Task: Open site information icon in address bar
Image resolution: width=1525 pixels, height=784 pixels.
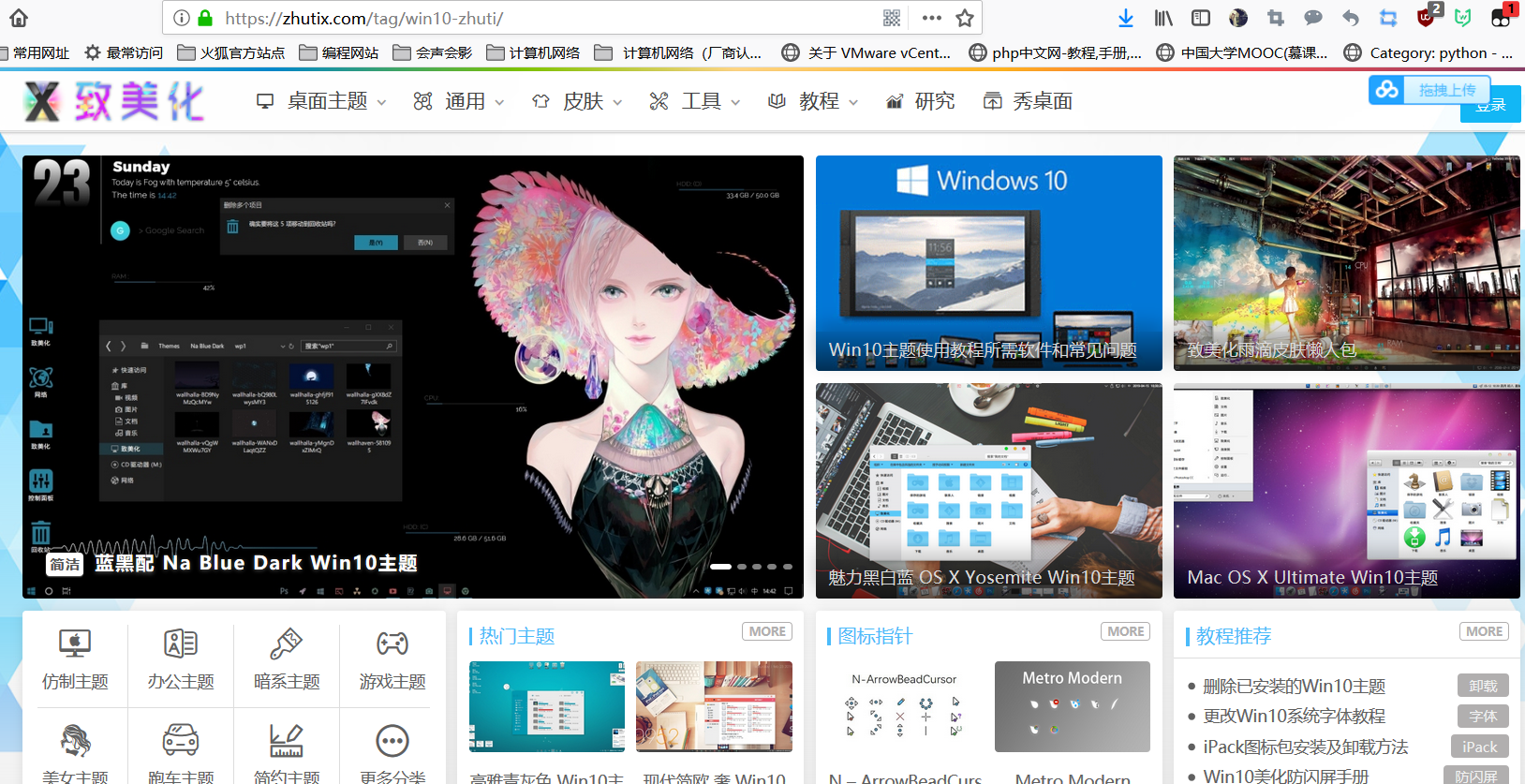Action: (x=182, y=18)
